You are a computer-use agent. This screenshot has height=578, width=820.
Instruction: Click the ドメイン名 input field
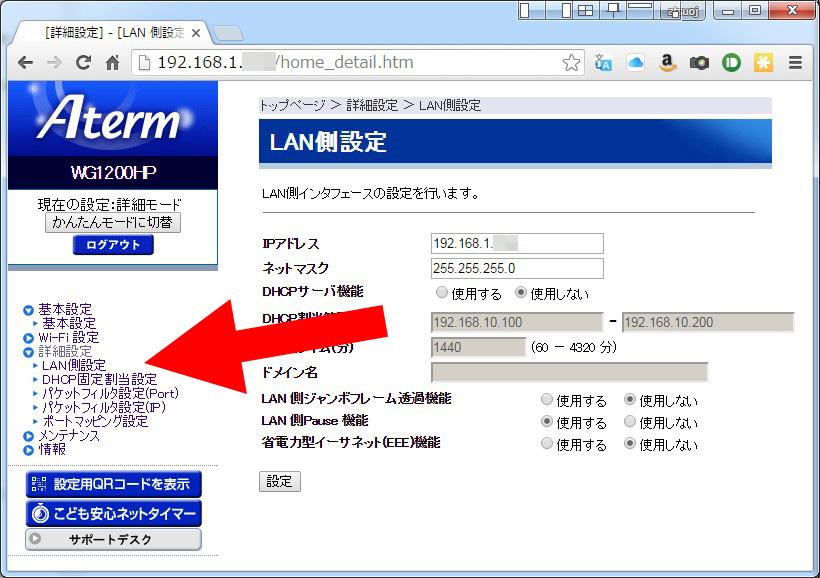(570, 372)
